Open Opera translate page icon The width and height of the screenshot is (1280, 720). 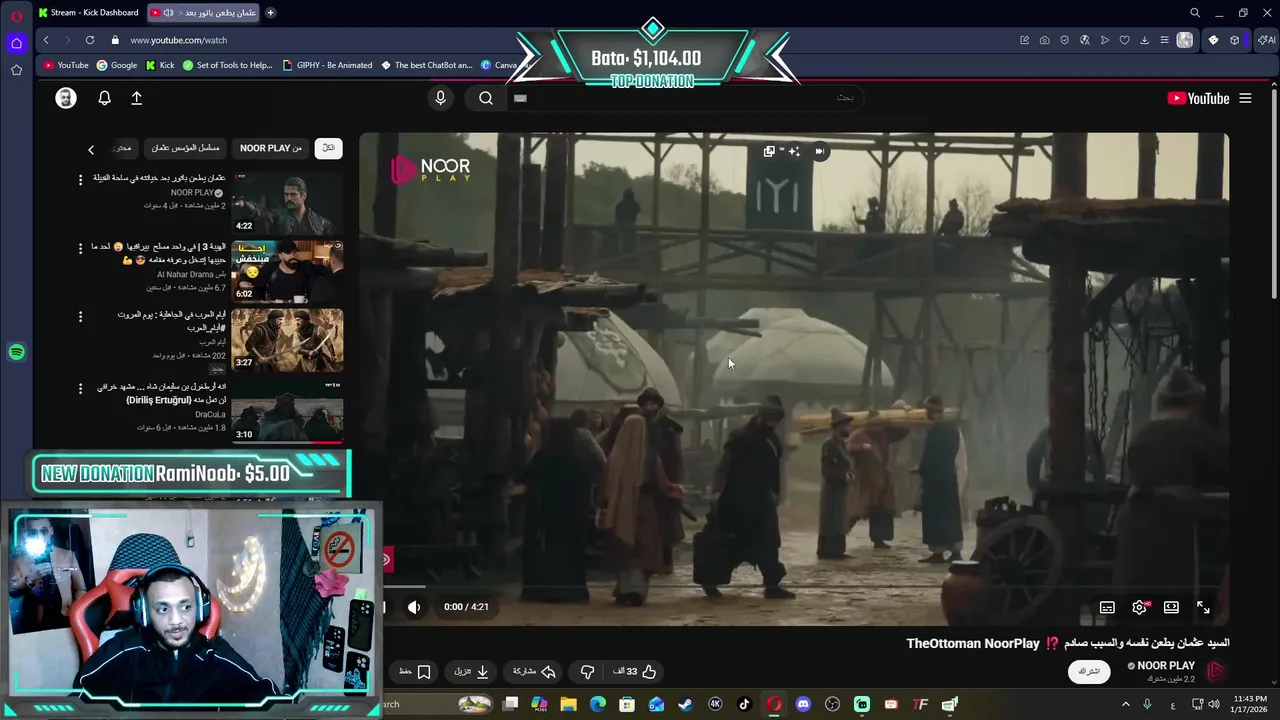1084,40
